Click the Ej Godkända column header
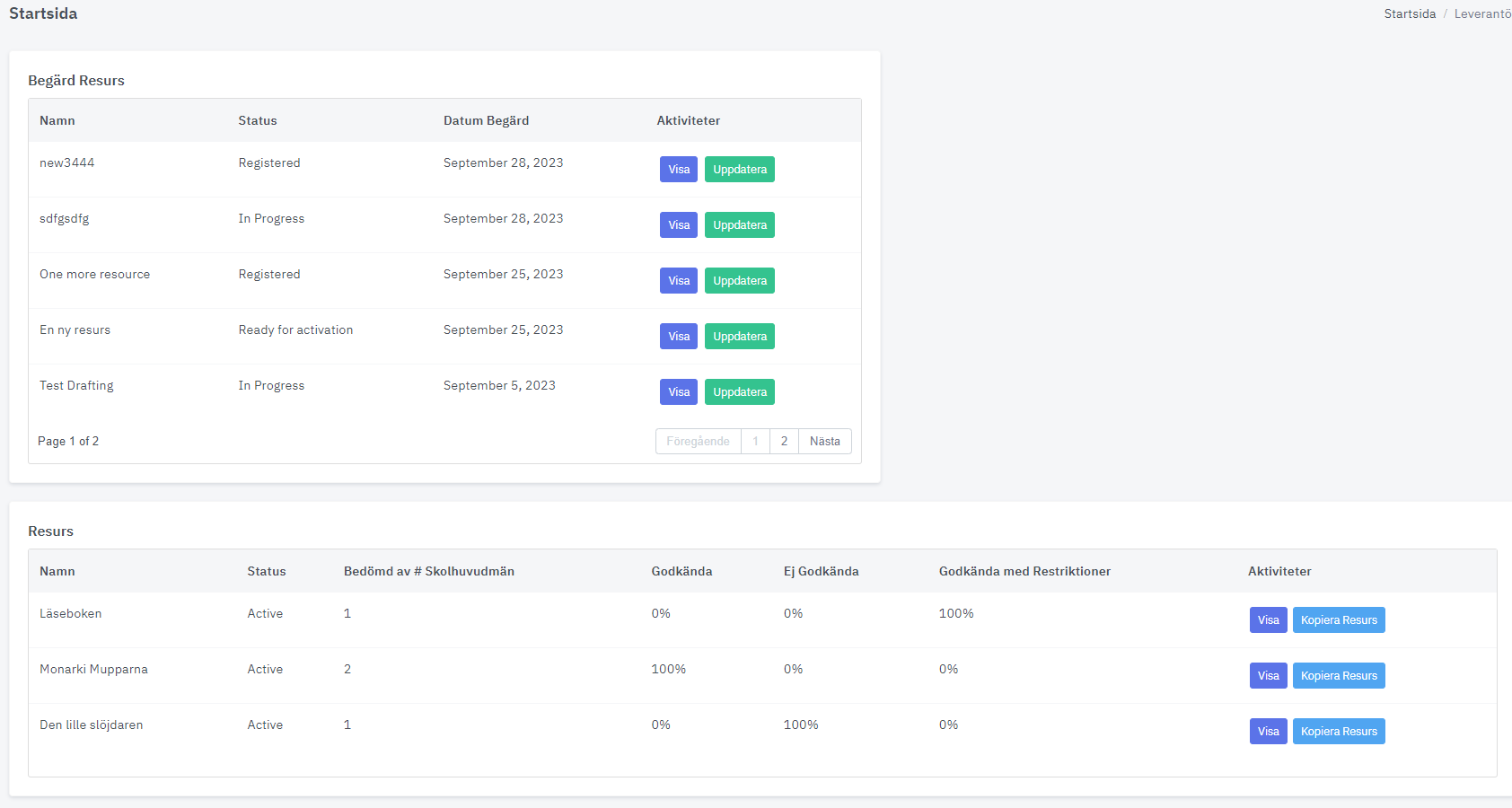 [x=821, y=571]
